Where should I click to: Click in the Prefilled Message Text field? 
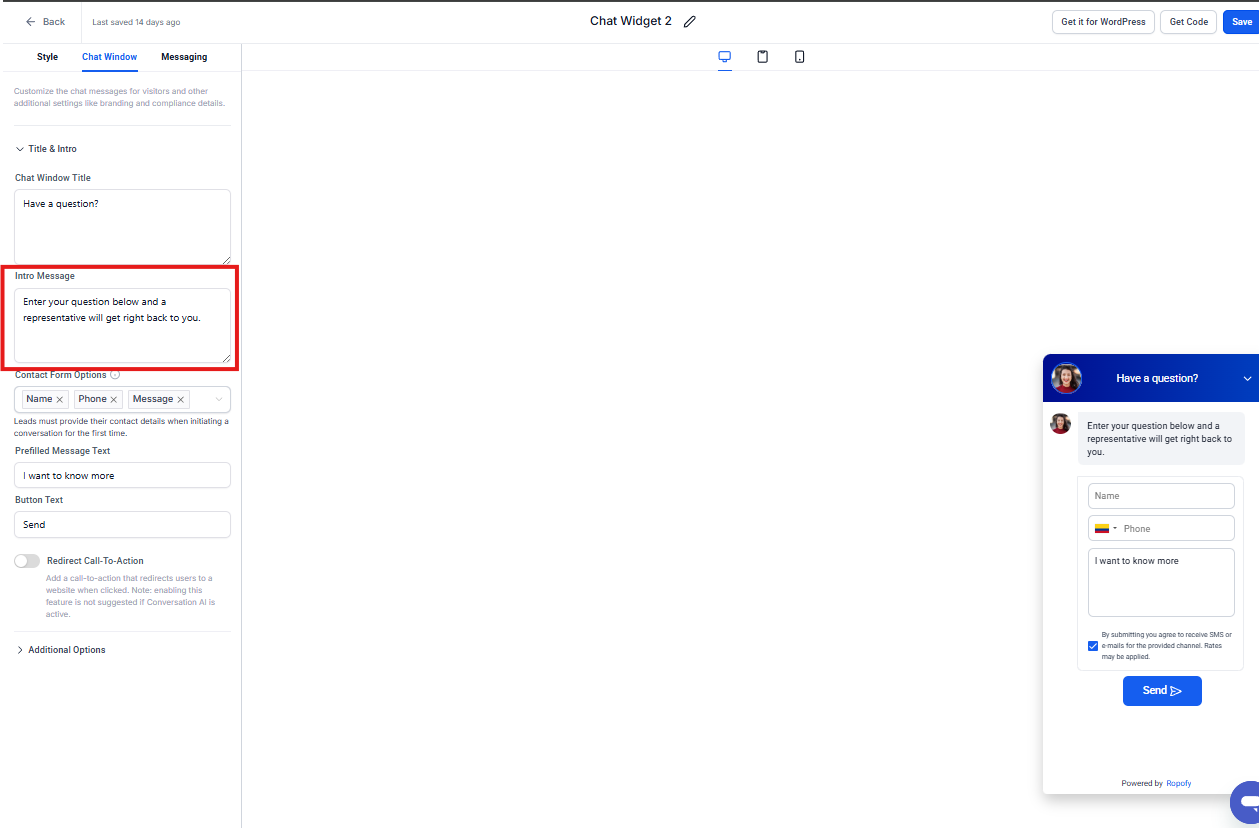click(122, 476)
